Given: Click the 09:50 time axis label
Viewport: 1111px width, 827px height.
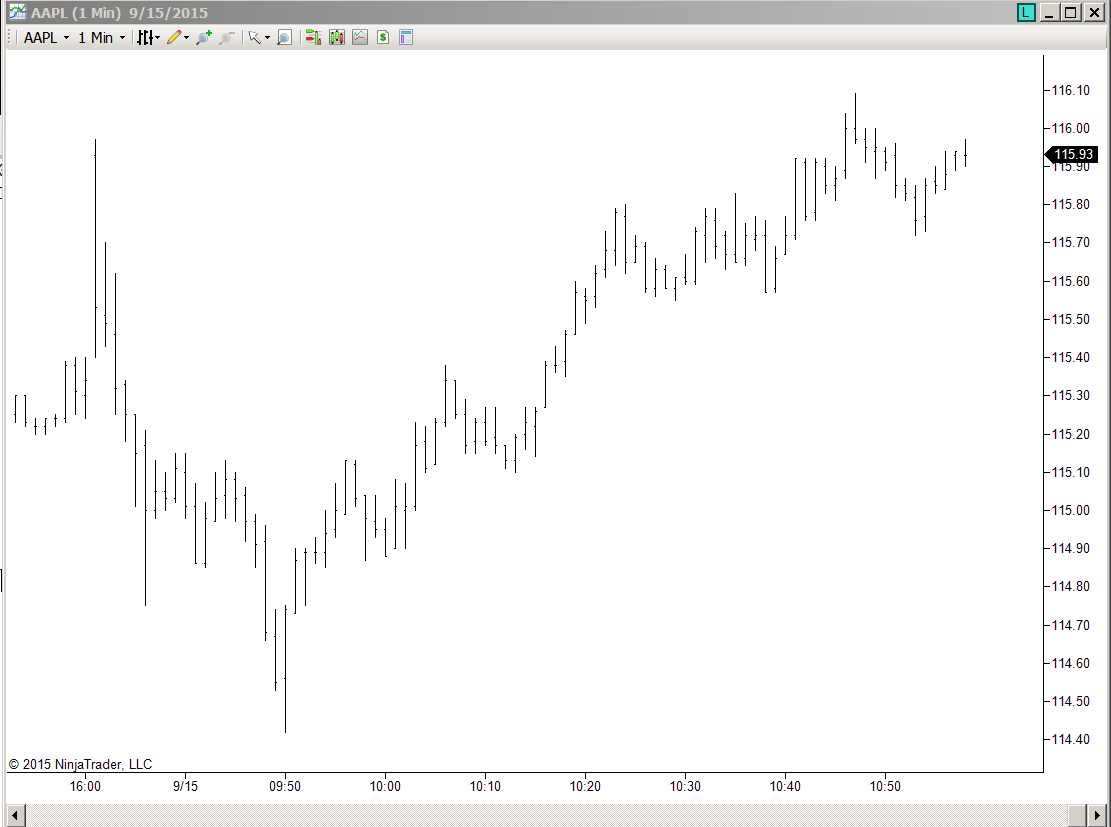Looking at the screenshot, I should 285,787.
